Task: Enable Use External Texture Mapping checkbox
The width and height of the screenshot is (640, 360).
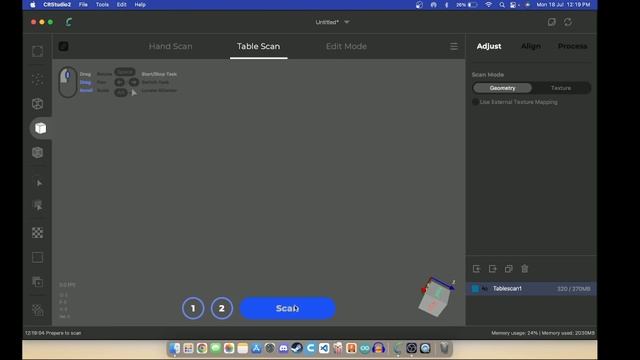Action: 475,102
